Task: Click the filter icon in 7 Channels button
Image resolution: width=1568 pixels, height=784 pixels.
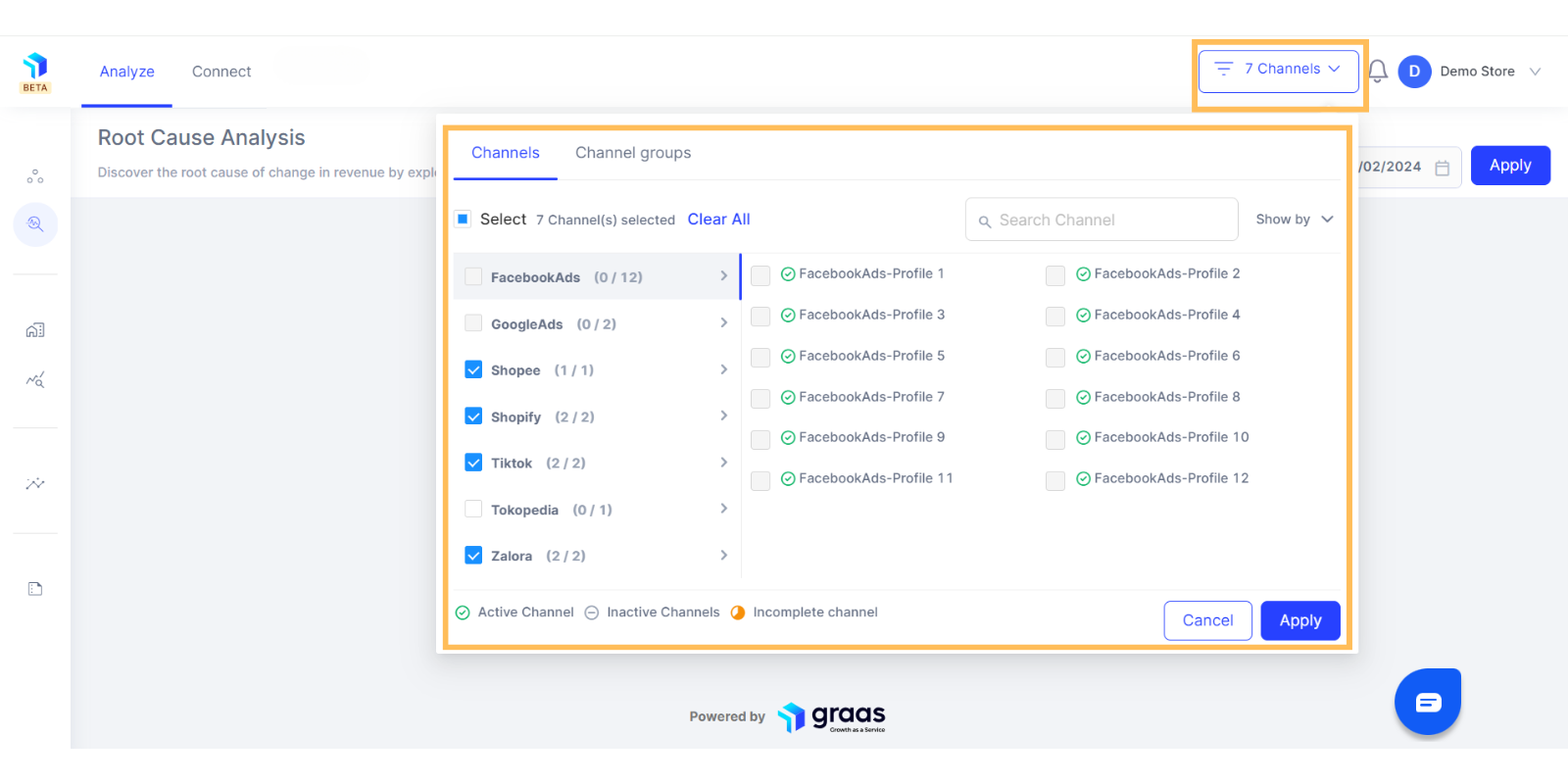Action: coord(1223,69)
